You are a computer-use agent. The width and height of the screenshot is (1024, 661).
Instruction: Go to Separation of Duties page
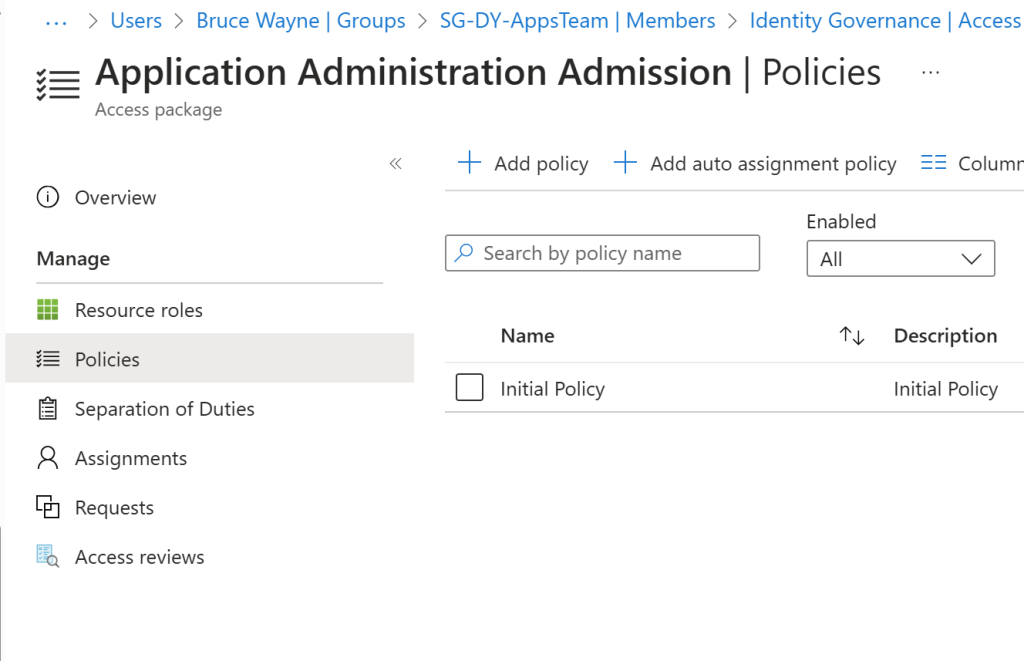coord(164,409)
